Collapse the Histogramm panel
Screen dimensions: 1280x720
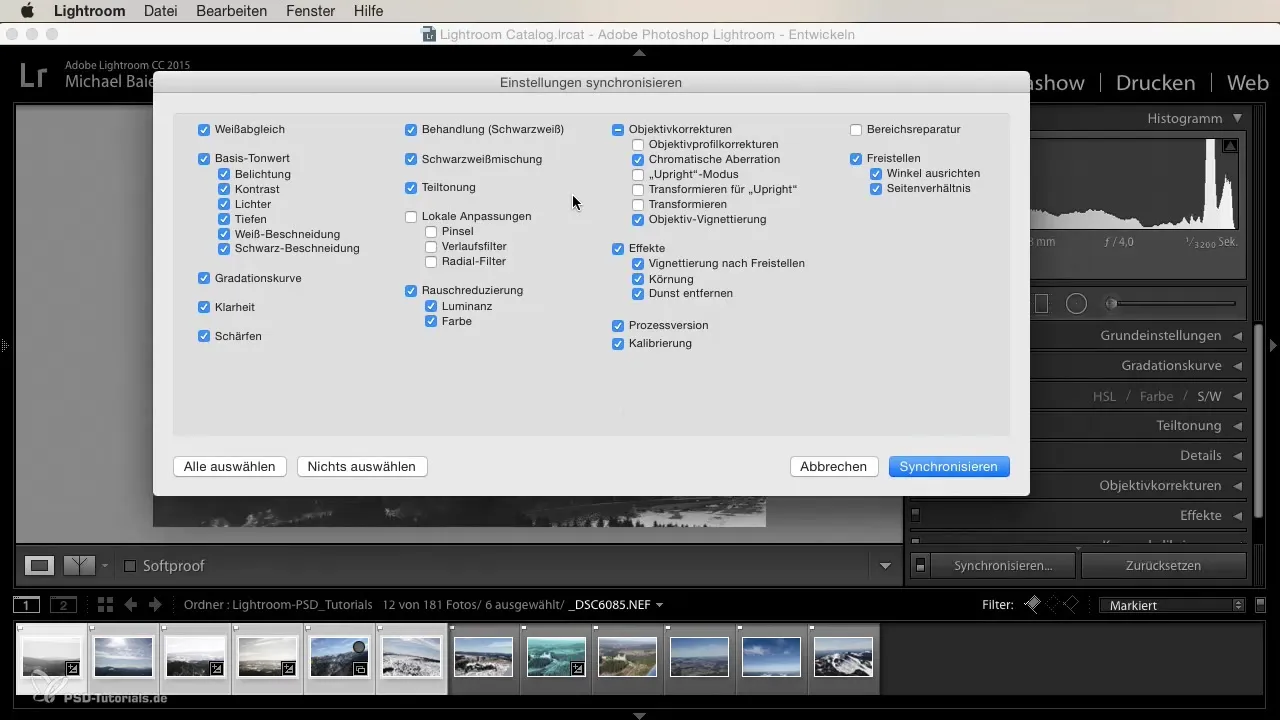[x=1238, y=118]
